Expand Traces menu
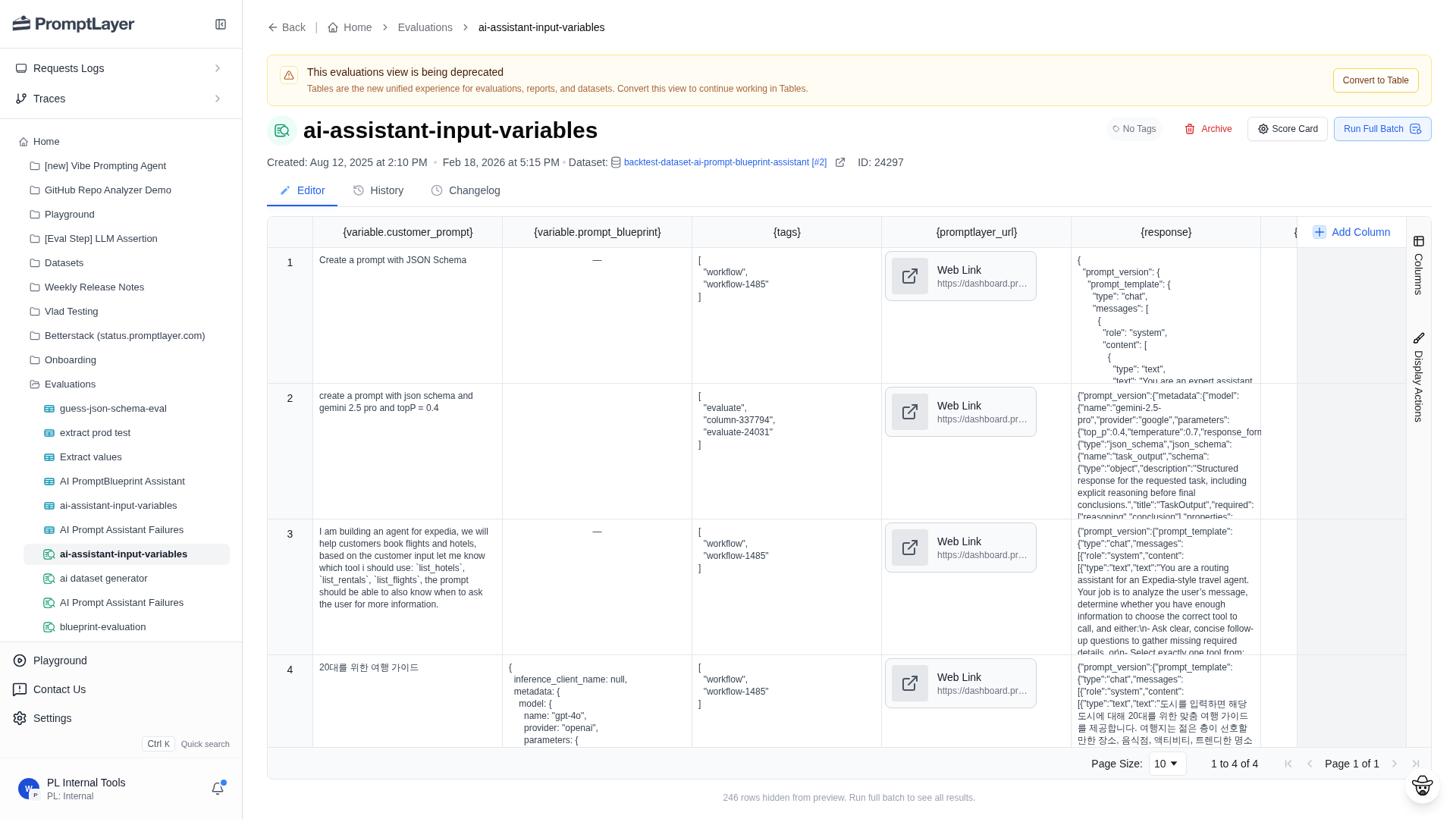The width and height of the screenshot is (1456, 819). [121, 99]
